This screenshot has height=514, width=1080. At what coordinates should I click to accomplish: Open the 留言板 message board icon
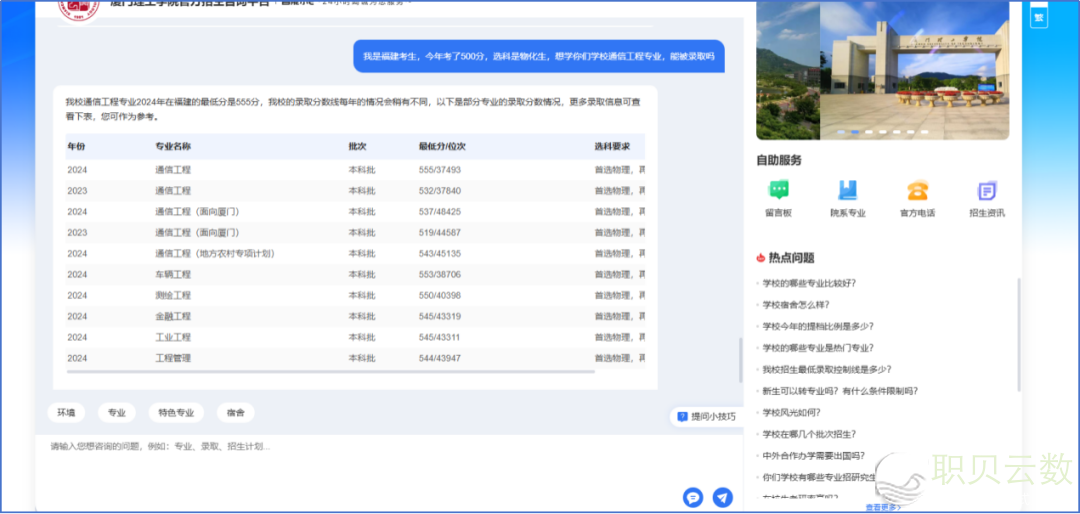pyautogui.click(x=778, y=190)
